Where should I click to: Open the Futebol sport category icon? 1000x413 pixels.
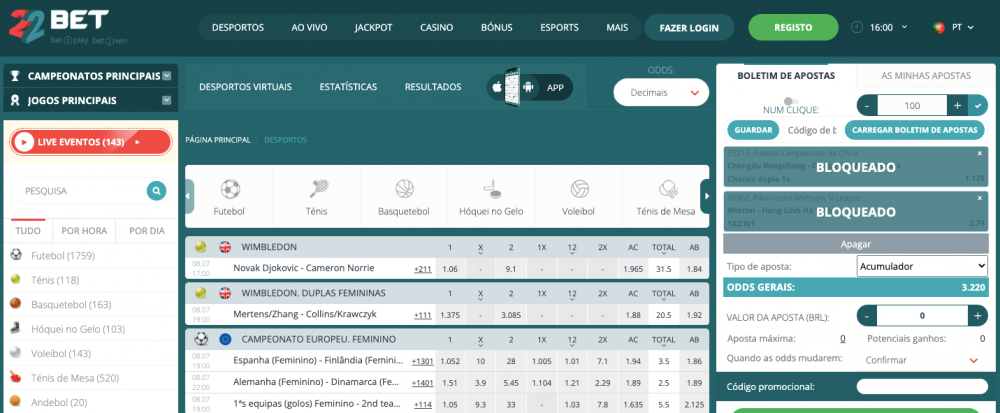[230, 189]
